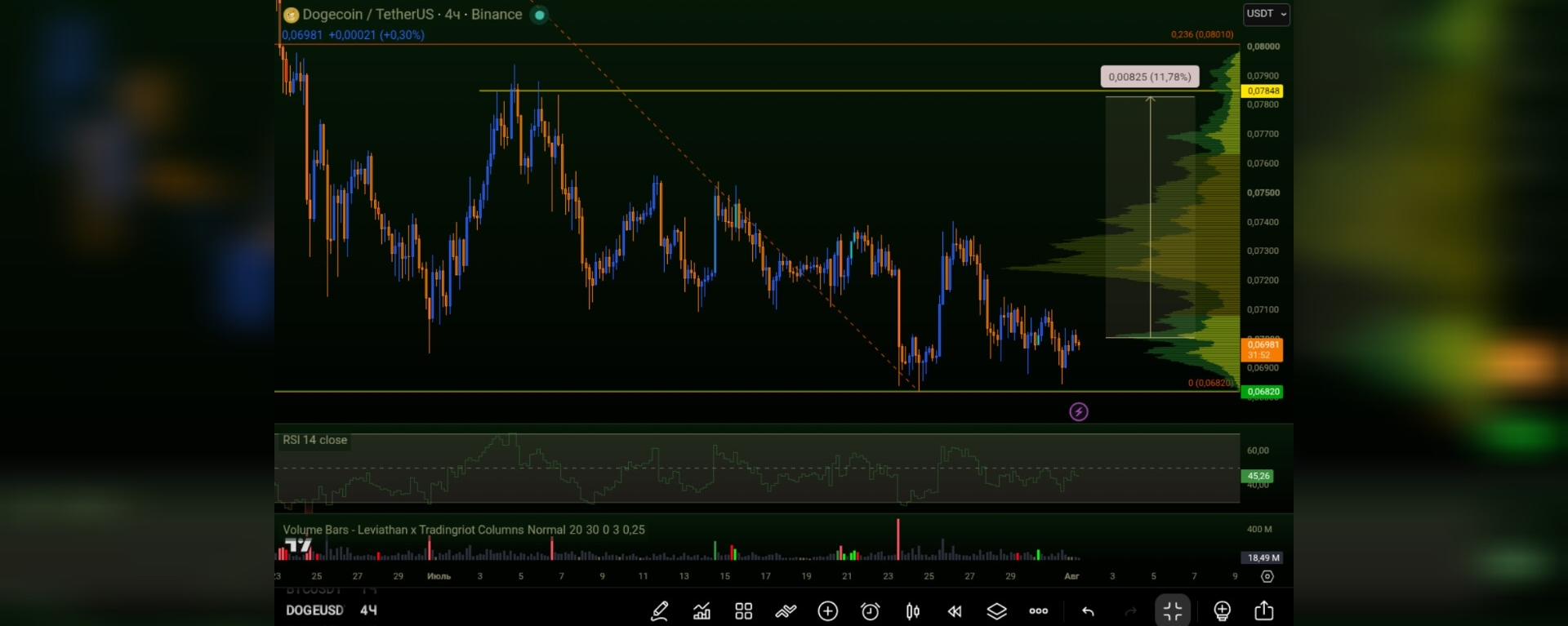Open the object tree layers icon
This screenshot has width=1568, height=626.
tap(997, 610)
